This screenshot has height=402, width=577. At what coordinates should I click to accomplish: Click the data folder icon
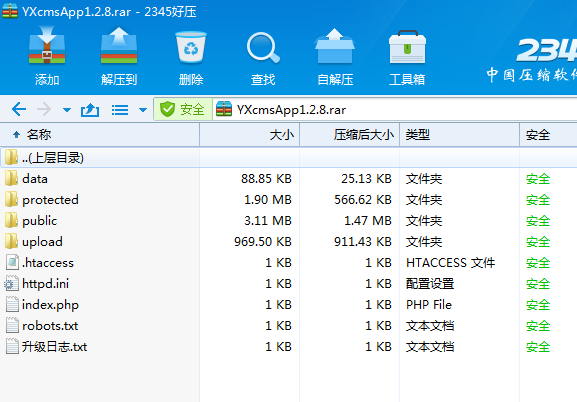[11, 178]
